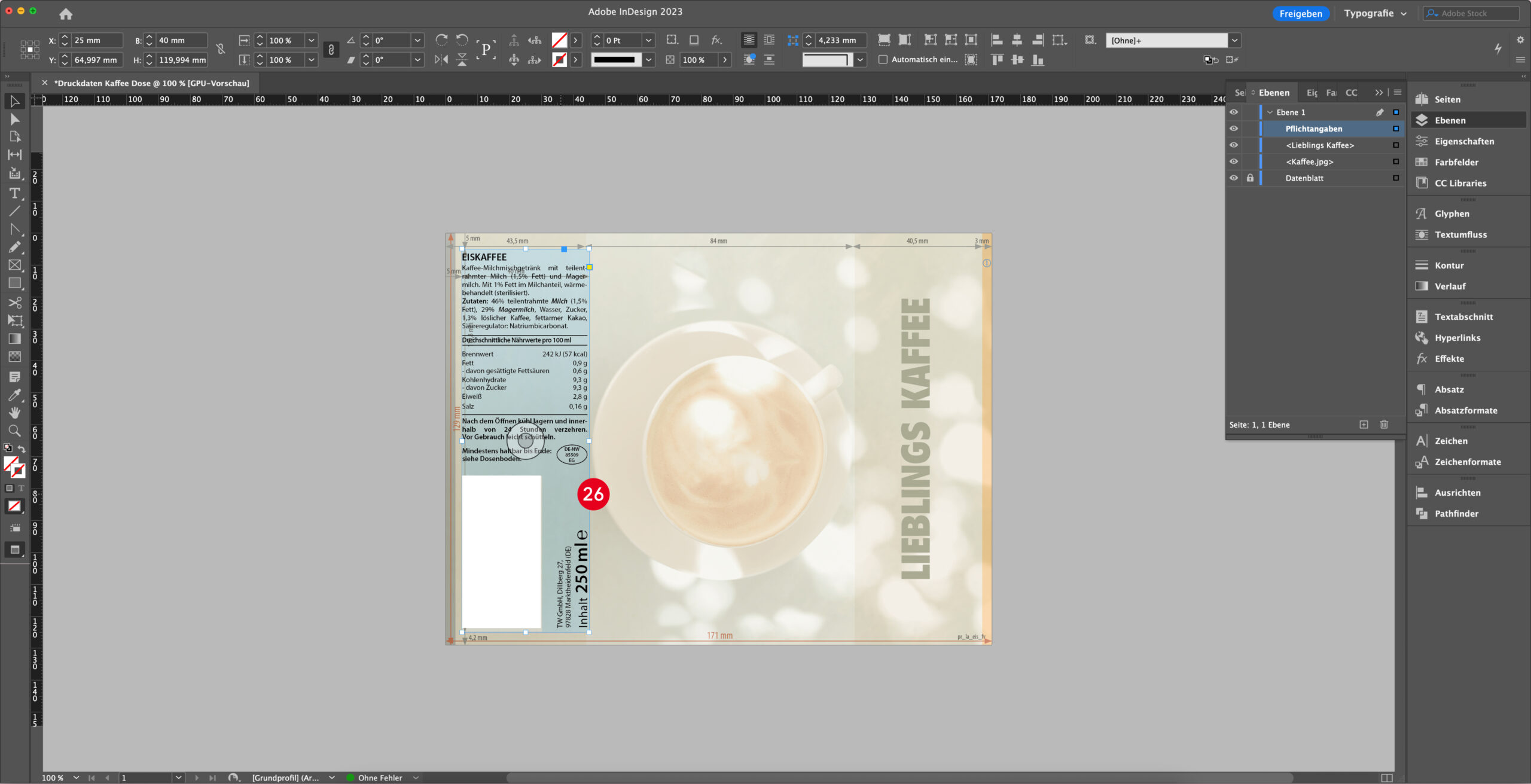Hide the <Kaffee.jpg> layer
This screenshot has width=1531, height=784.
[1234, 161]
